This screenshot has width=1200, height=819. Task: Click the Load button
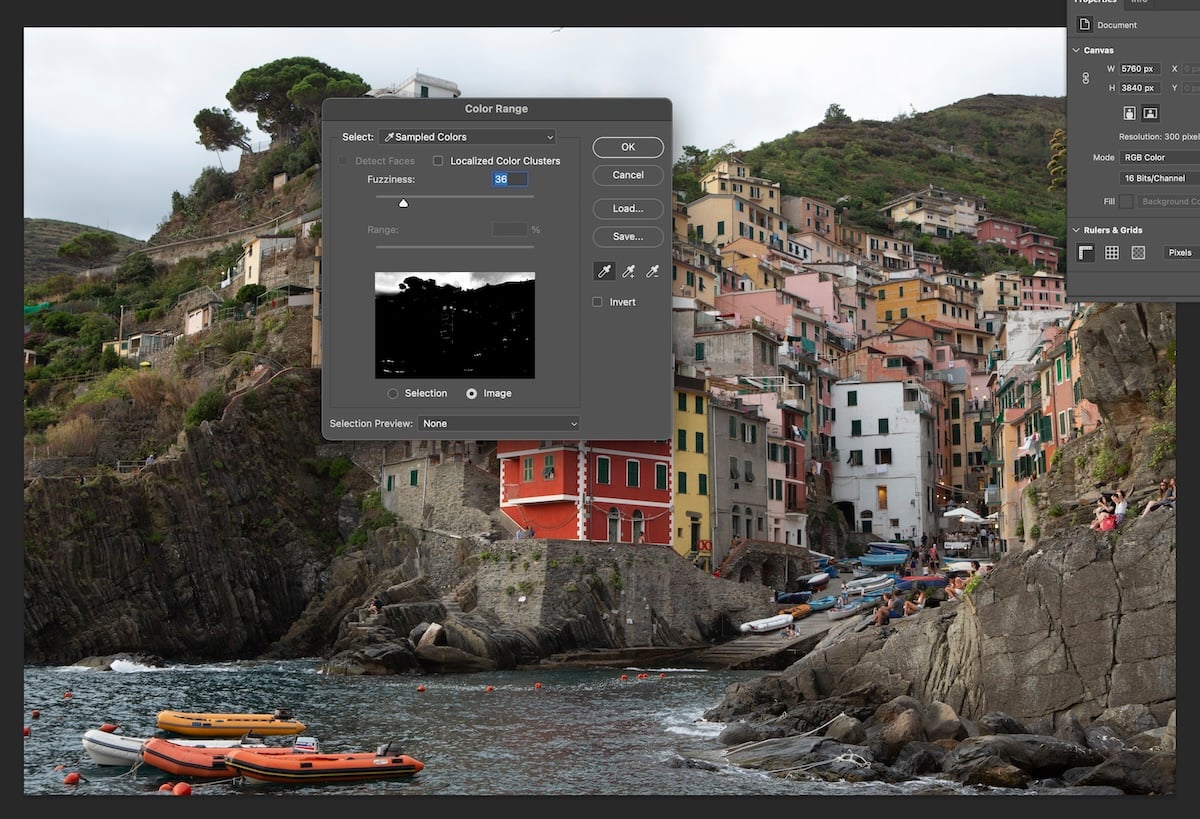[x=627, y=208]
